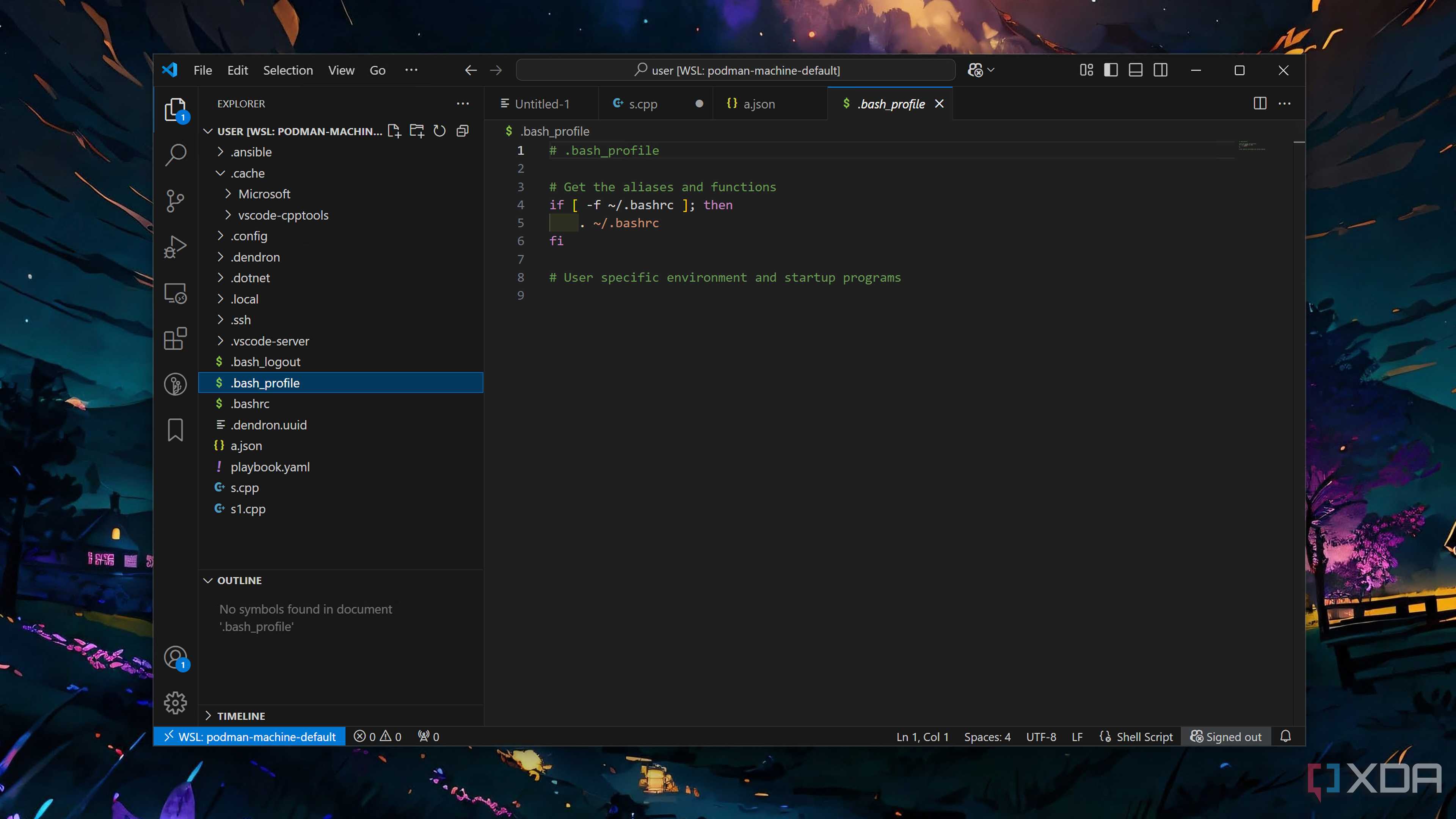1456x819 pixels.
Task: Expand the .ssh folder
Action: 220,320
